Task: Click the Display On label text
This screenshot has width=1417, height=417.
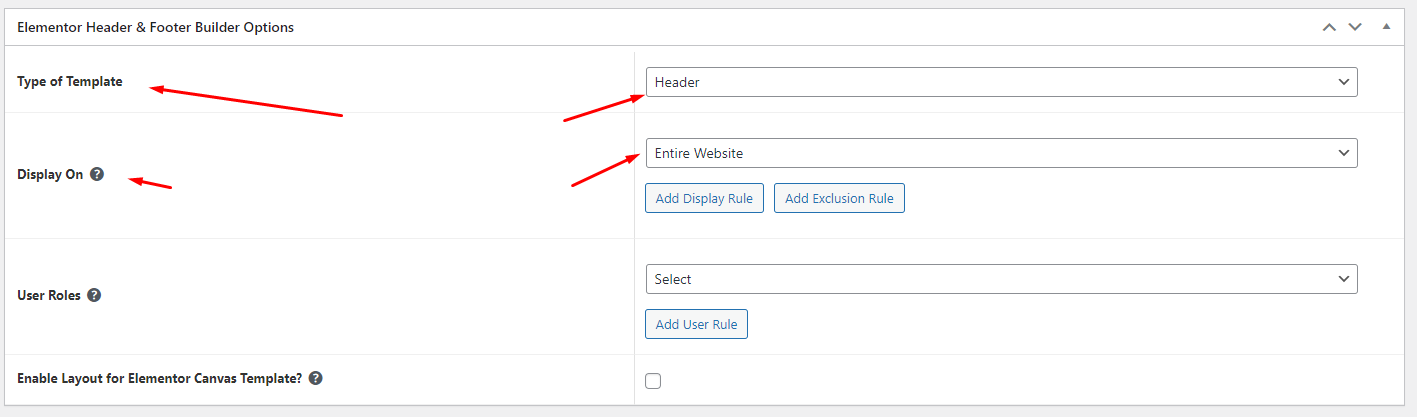Action: coord(50,174)
